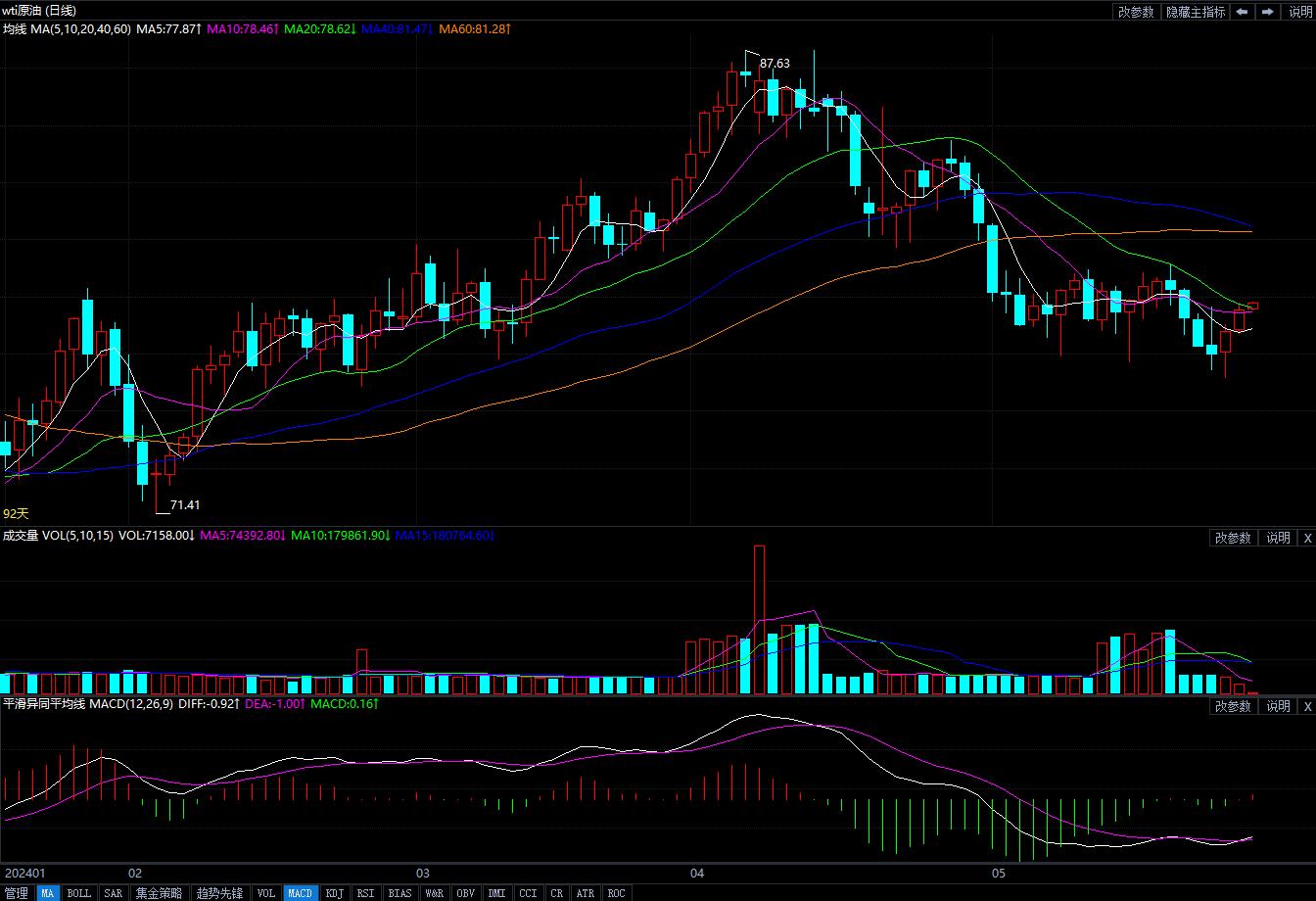Select the 集金策略 indicator tab
This screenshot has height=901, width=1316.
159,893
